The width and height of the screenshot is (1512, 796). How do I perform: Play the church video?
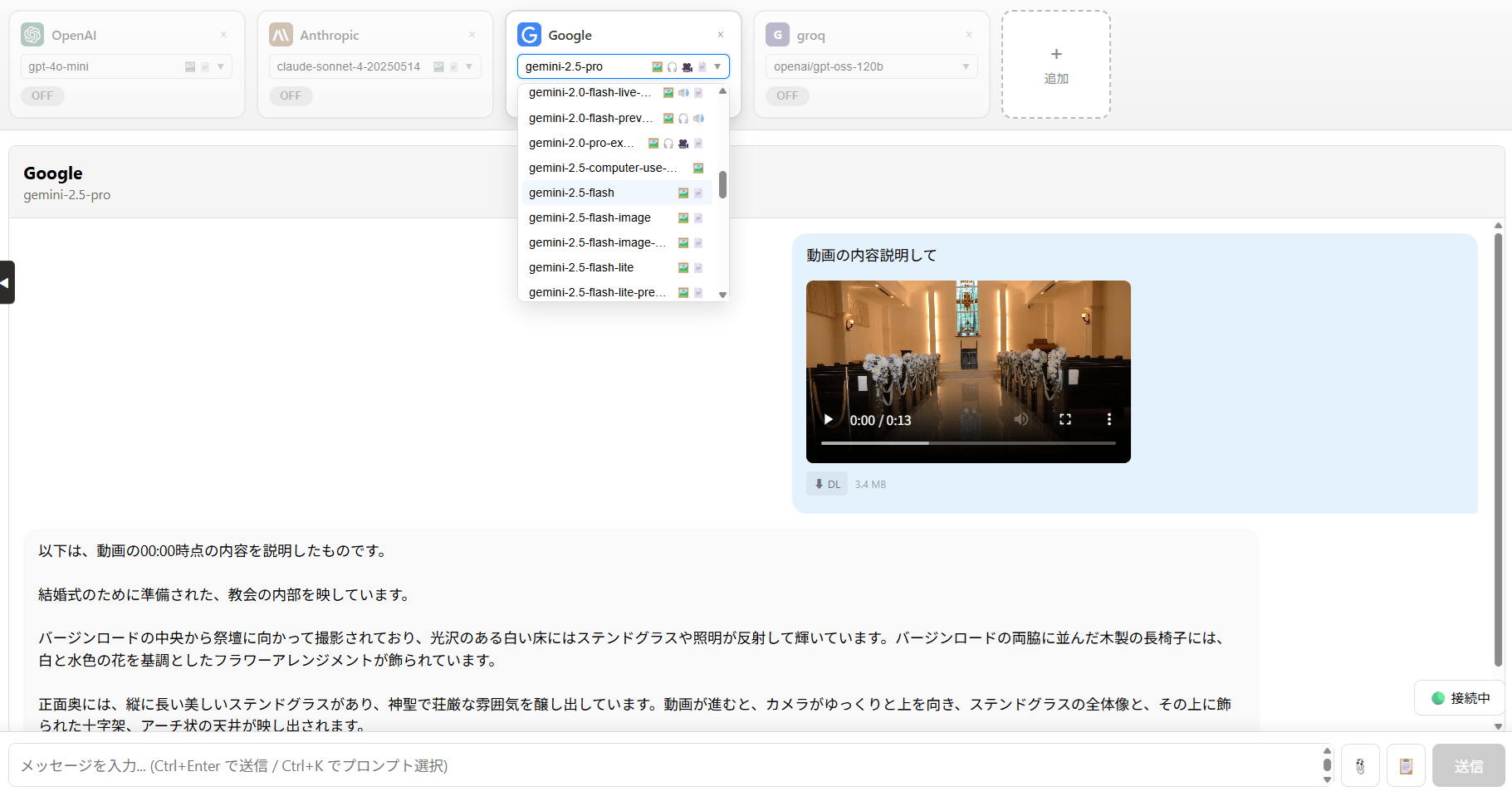[x=828, y=420]
